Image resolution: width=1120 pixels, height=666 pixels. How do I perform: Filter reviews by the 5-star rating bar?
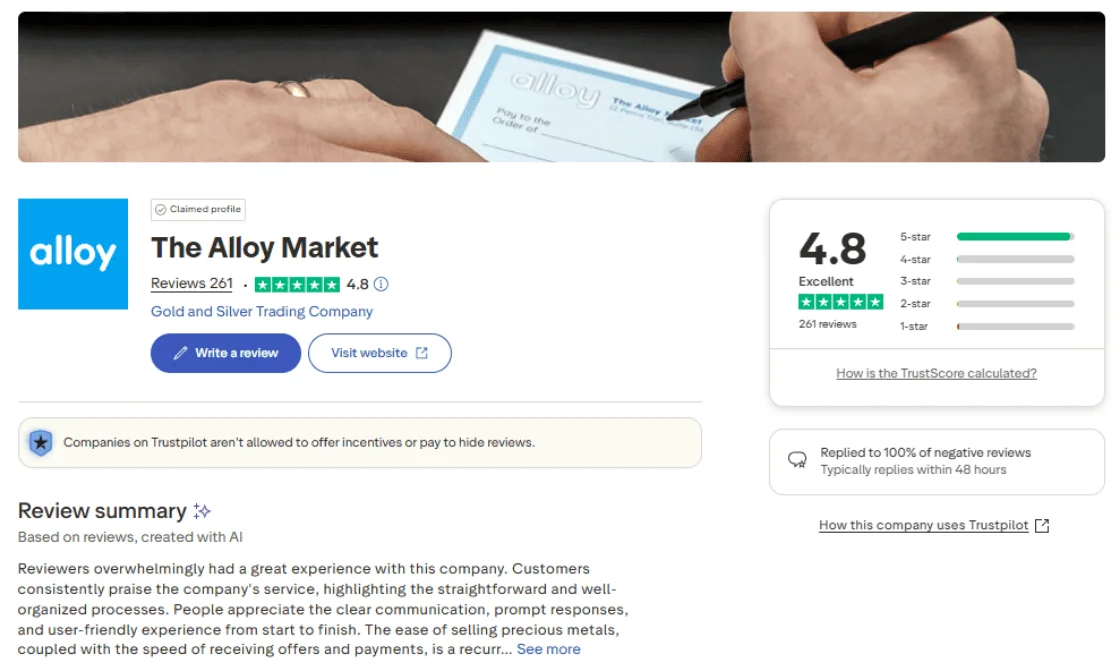point(1013,235)
